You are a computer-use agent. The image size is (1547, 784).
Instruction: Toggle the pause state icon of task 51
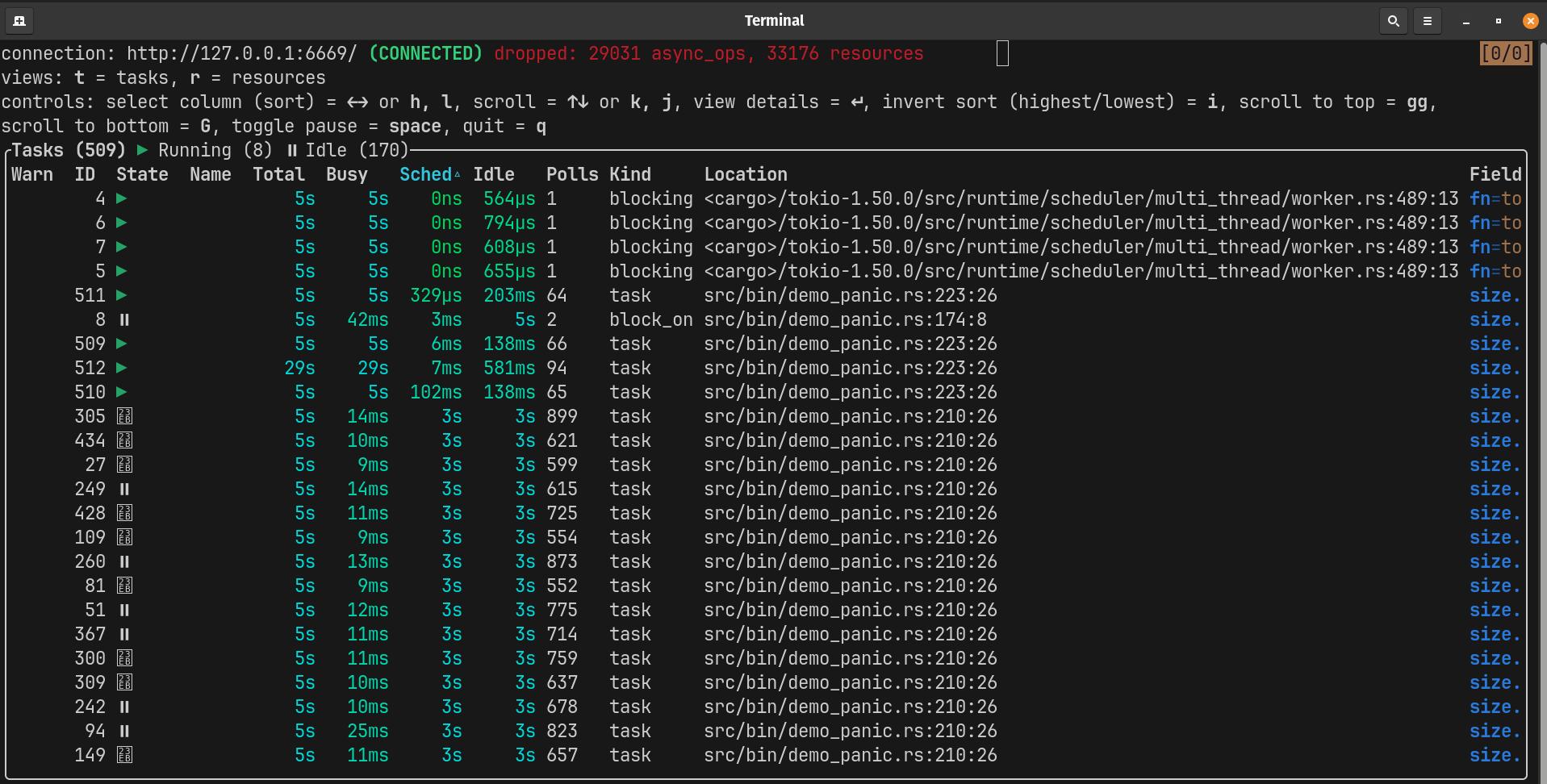click(x=123, y=610)
